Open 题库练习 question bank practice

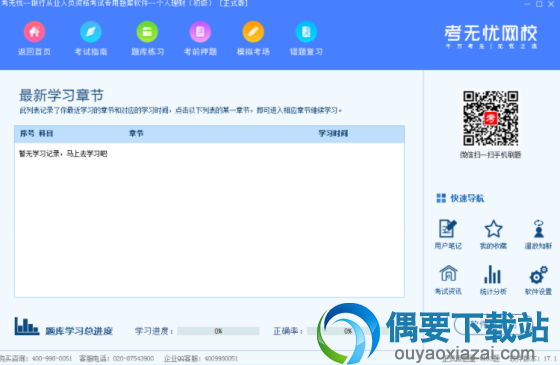click(147, 32)
